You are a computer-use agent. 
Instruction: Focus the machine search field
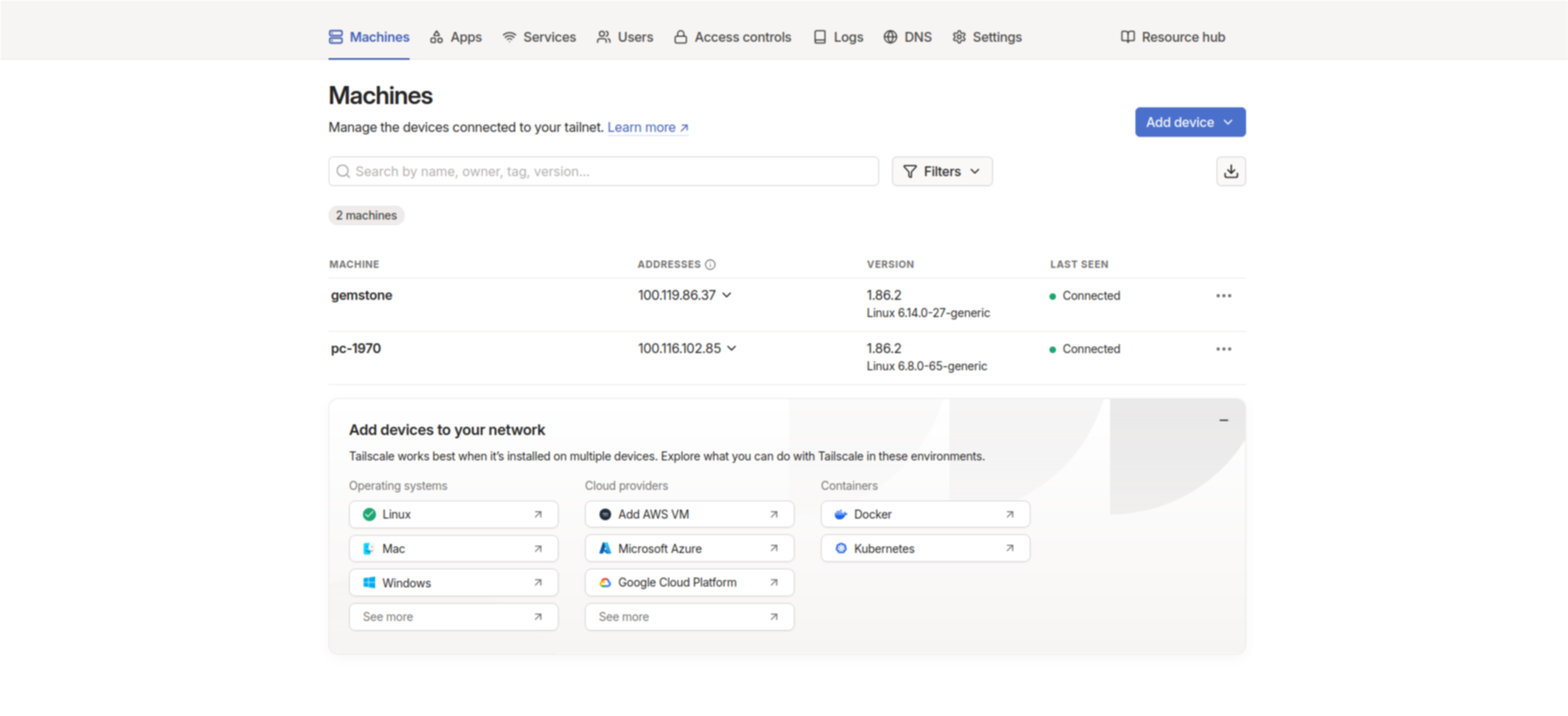[x=604, y=171]
